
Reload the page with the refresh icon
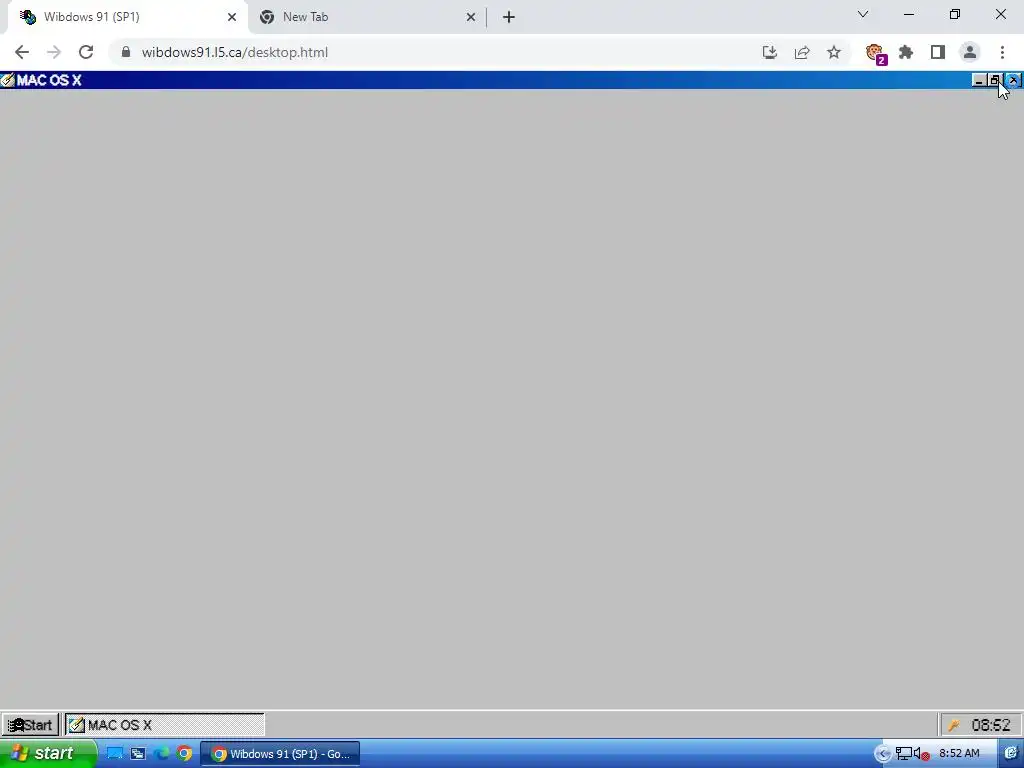(86, 52)
